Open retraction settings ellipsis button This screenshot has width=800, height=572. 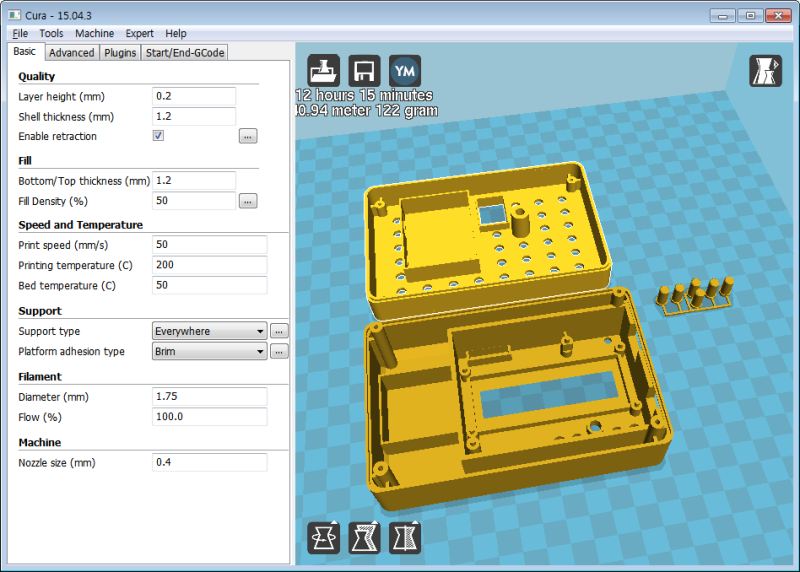click(x=248, y=136)
